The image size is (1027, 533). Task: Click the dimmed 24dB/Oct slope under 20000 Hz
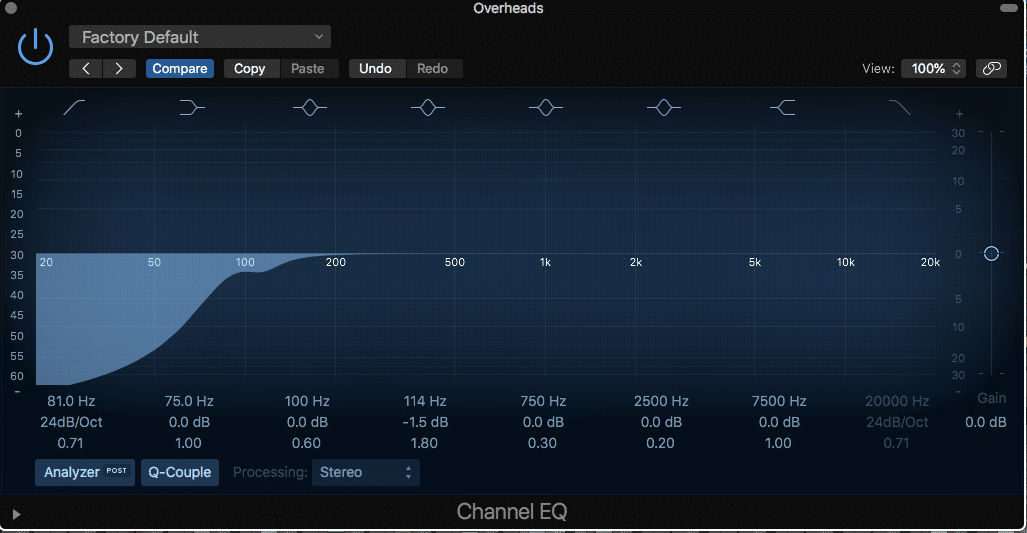click(x=897, y=422)
